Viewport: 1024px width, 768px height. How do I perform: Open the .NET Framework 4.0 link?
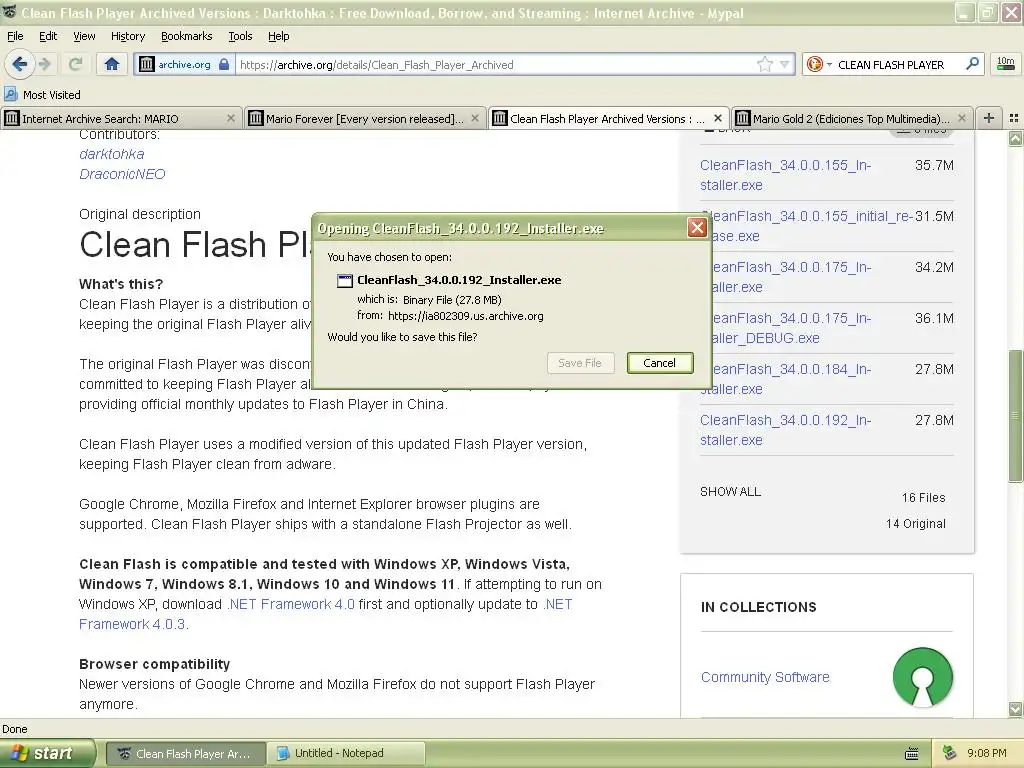tap(291, 604)
